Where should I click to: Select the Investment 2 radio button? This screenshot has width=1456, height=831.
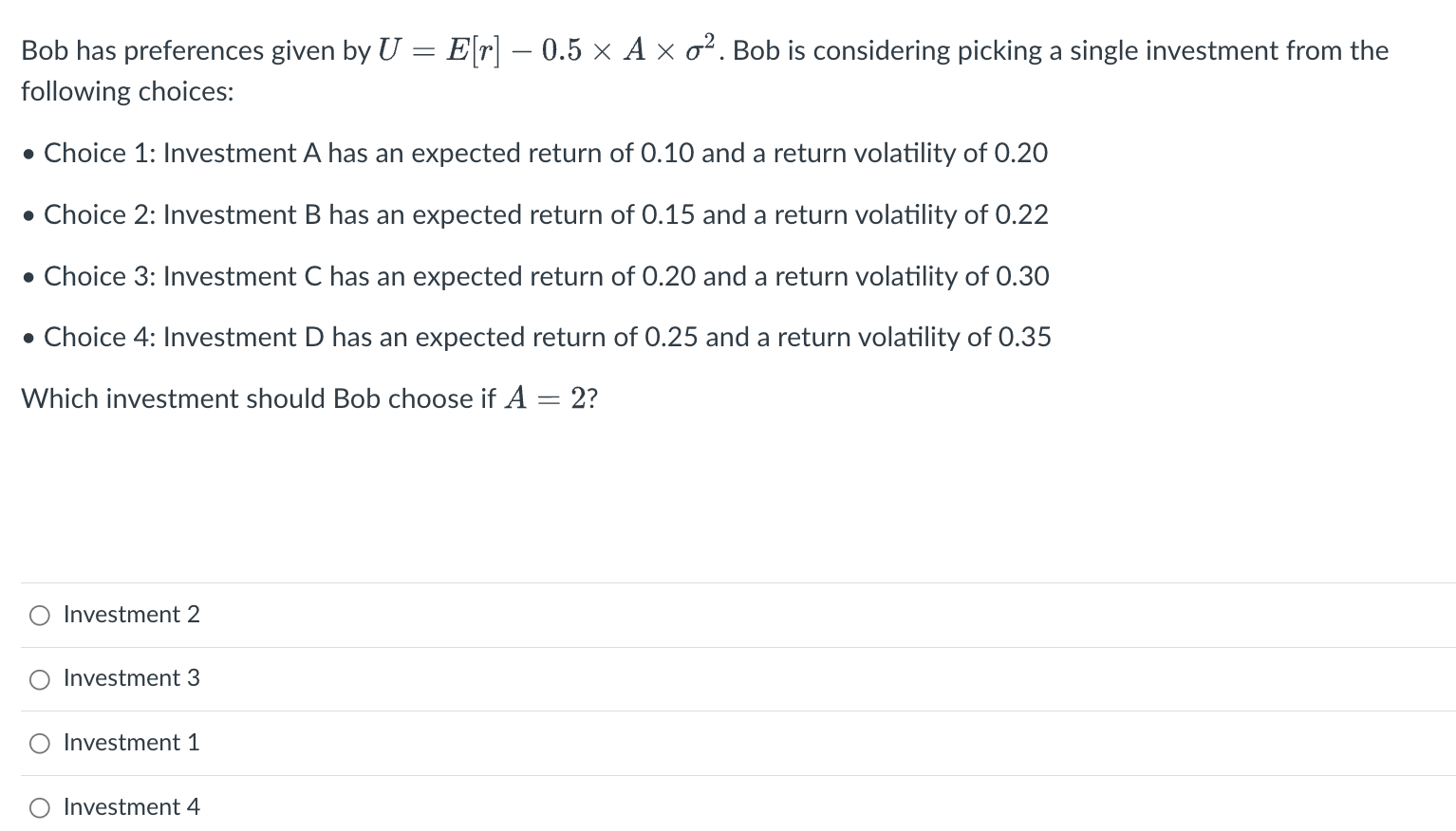[x=39, y=615]
